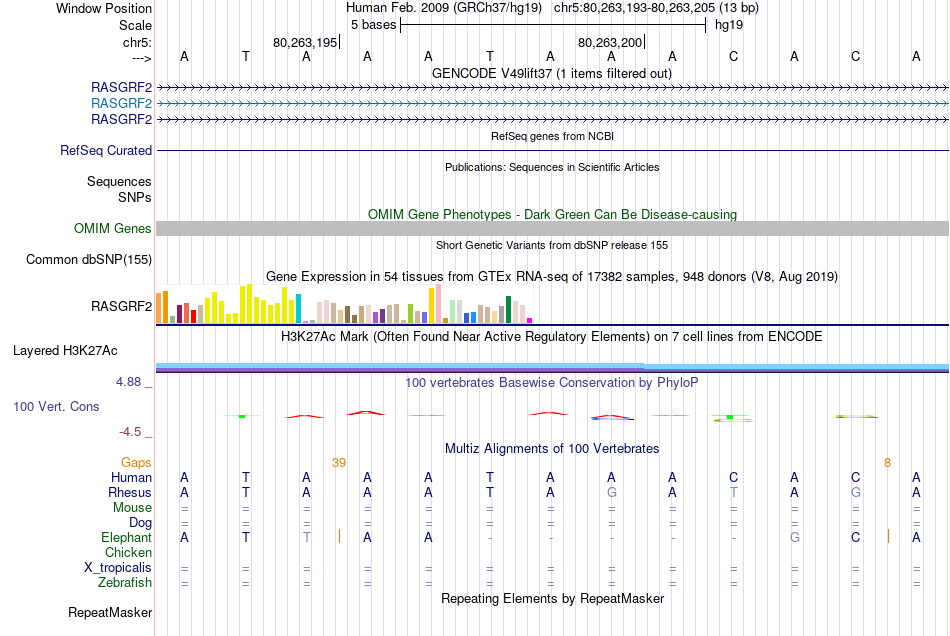Click the blue H3K27Ac signal band
Image resolution: width=950 pixels, height=636 pixels.
pyautogui.click(x=552, y=367)
